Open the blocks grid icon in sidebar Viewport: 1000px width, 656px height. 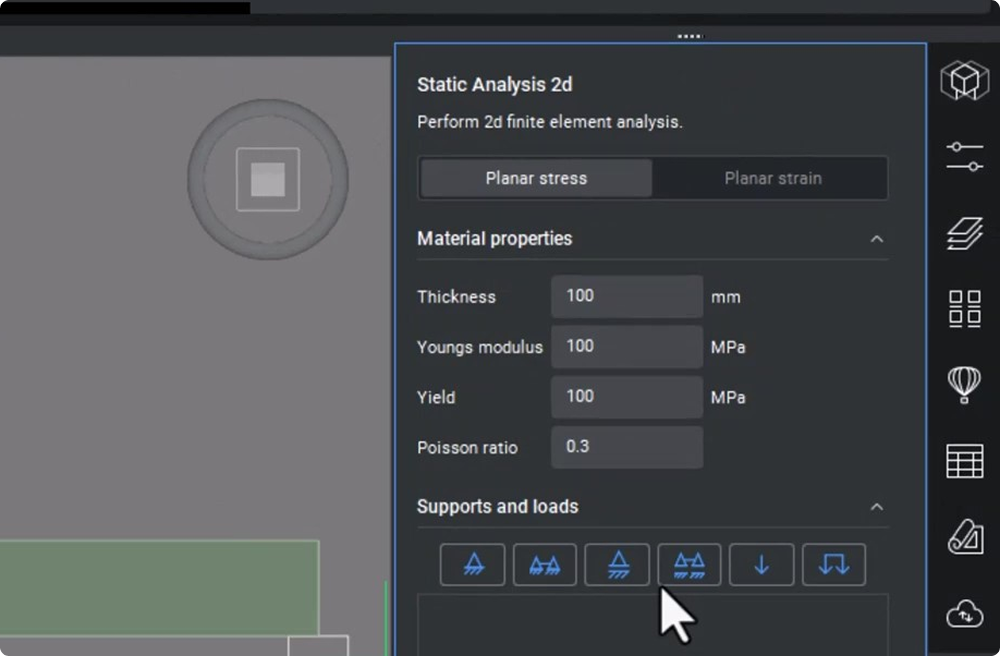tap(964, 308)
